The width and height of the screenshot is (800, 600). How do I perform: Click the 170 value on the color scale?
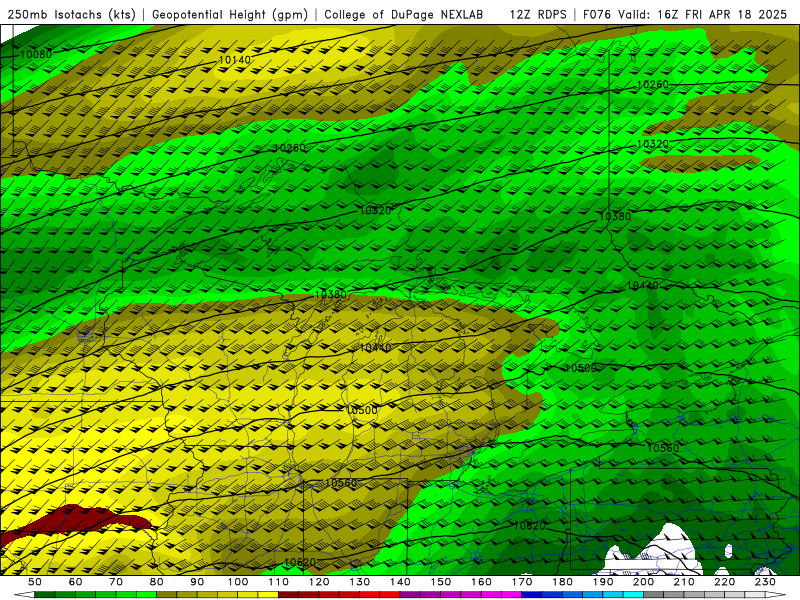[521, 582]
